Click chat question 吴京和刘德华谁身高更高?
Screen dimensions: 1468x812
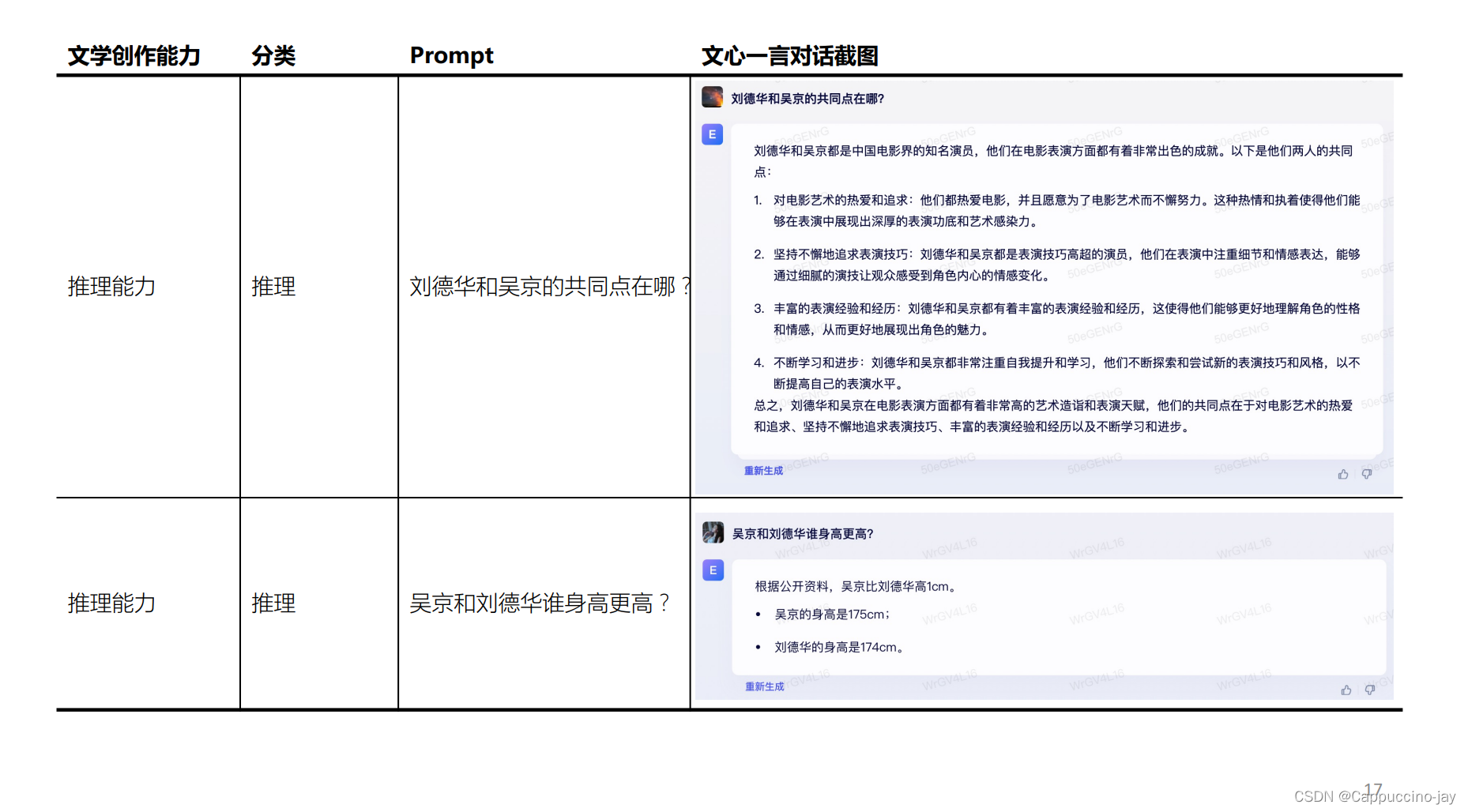tap(803, 534)
